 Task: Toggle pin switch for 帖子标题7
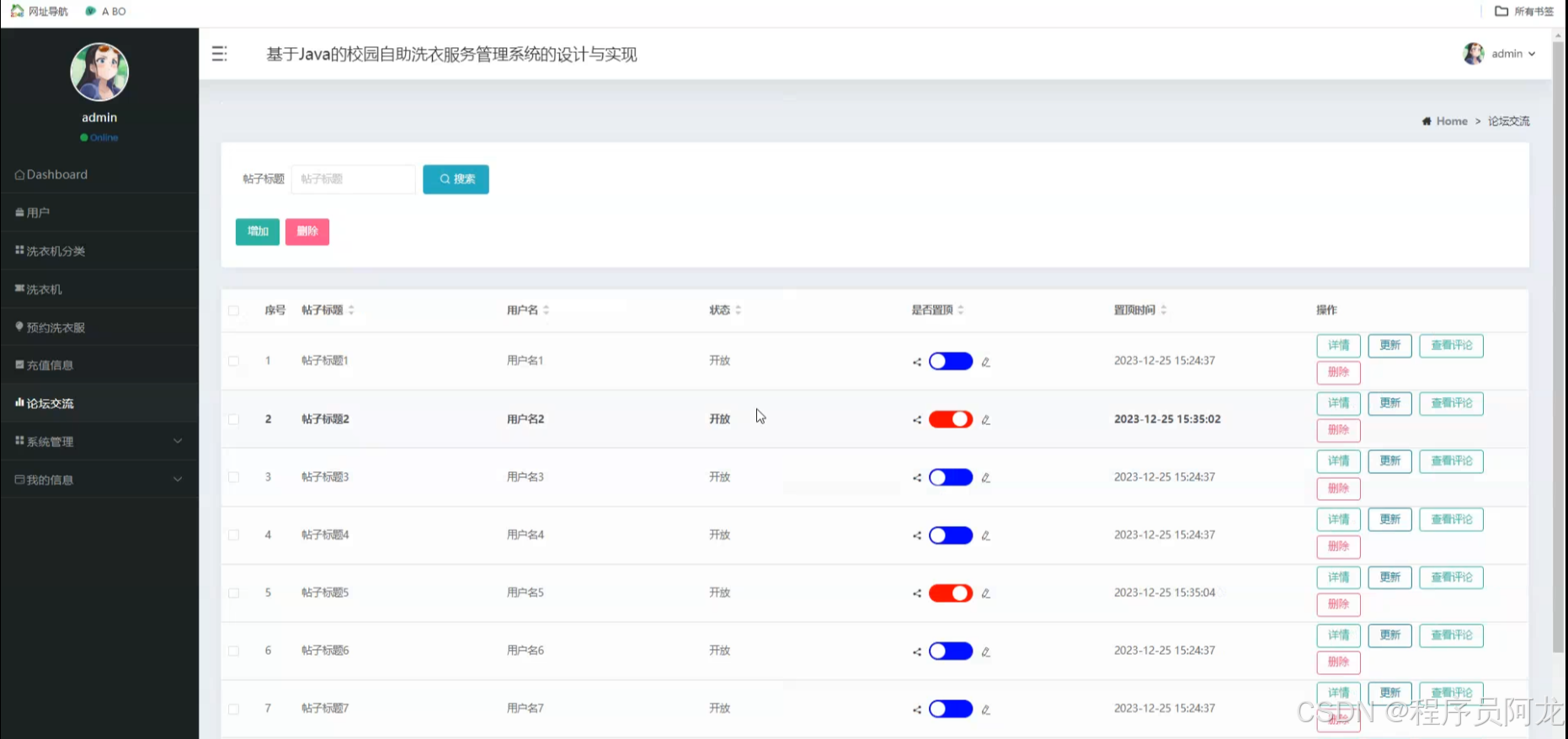tap(951, 710)
